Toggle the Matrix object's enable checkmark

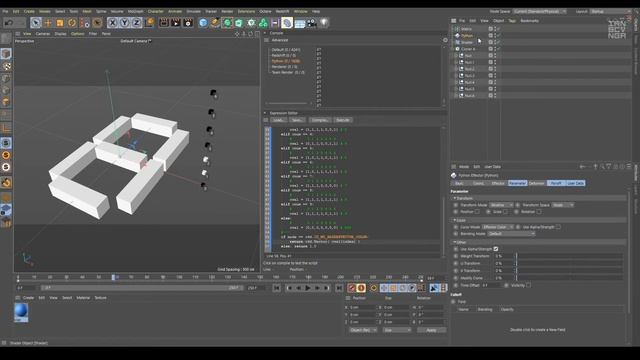click(x=498, y=29)
